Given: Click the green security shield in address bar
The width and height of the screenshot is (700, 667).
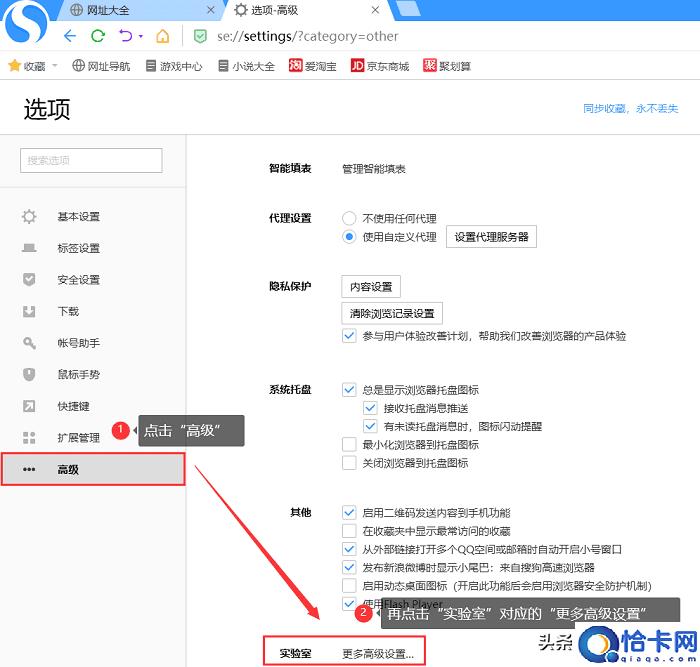Looking at the screenshot, I should tap(200, 36).
